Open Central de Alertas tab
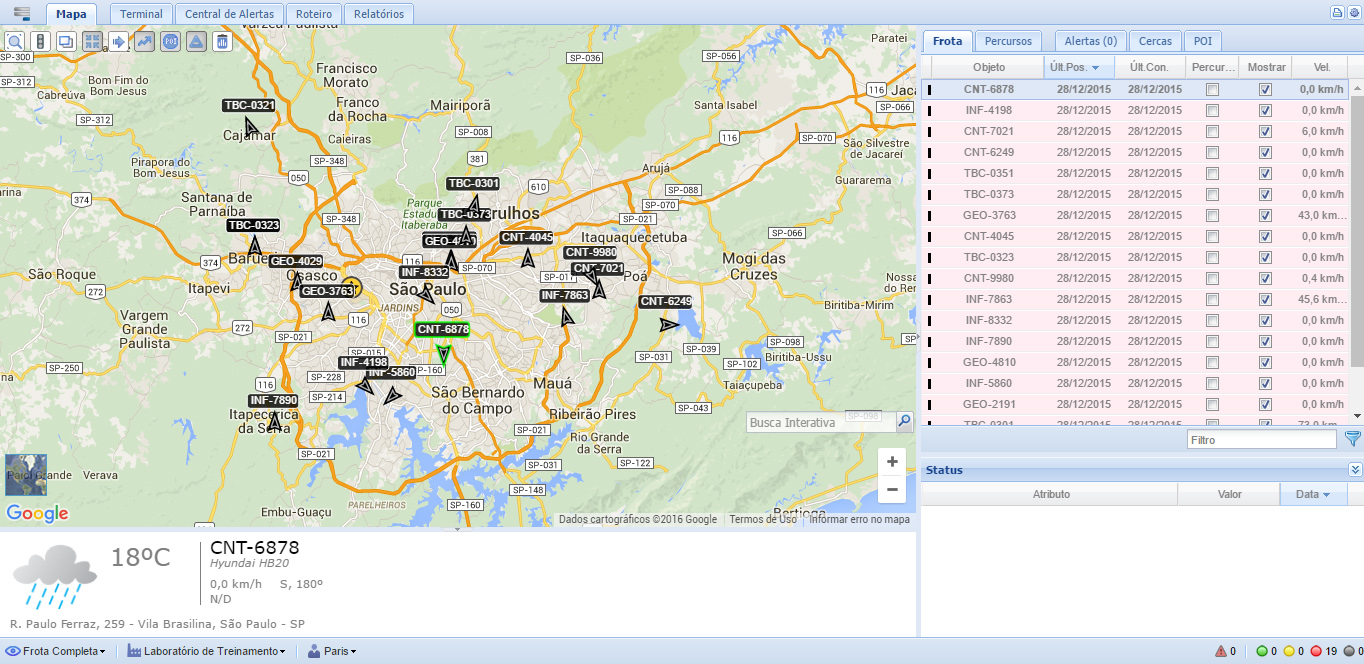Screen dimensions: 1364x664 click(230, 14)
